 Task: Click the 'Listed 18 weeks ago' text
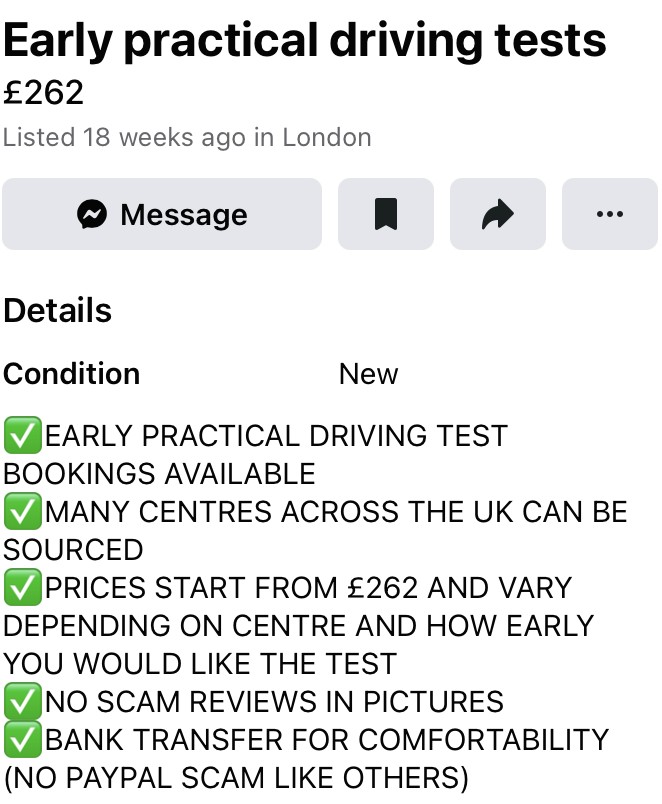(x=123, y=137)
